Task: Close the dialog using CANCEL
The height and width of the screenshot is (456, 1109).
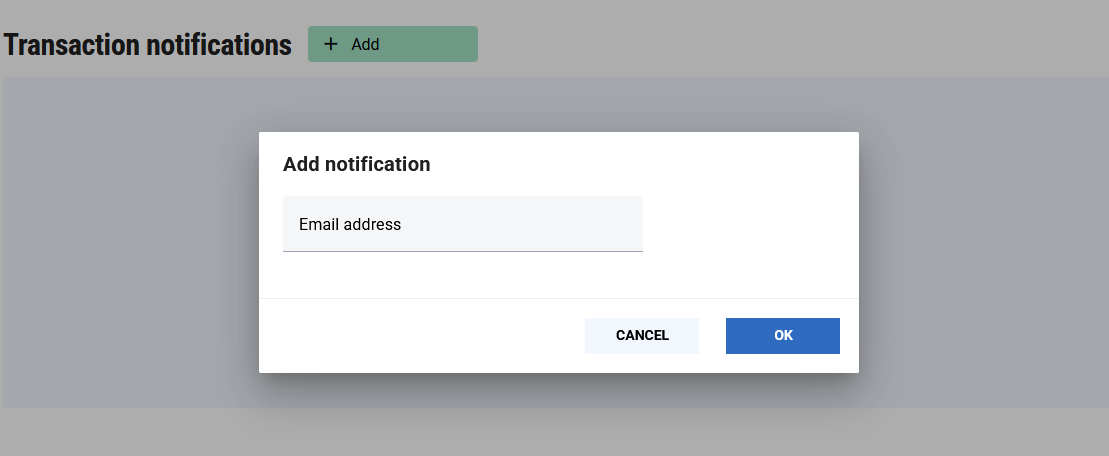Action: (642, 336)
